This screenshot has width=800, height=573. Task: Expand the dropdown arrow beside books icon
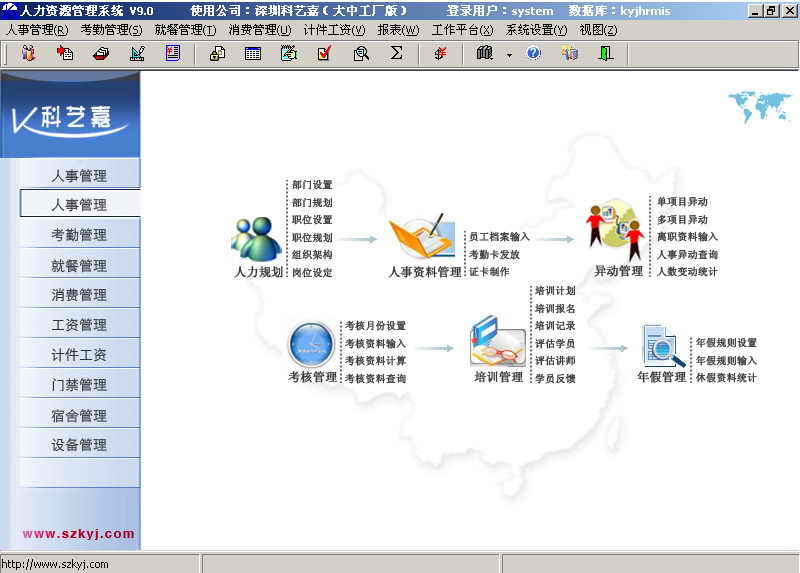click(x=508, y=54)
